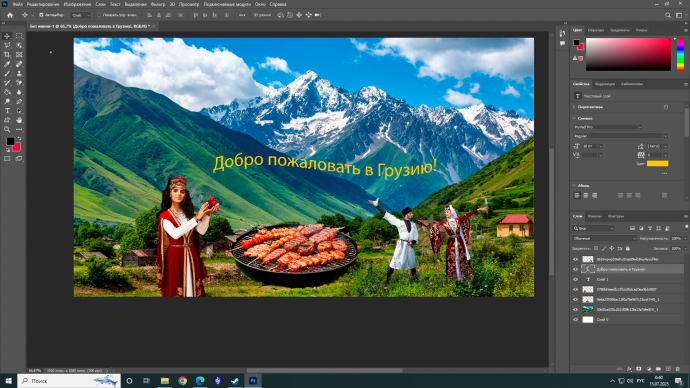Click the hue slider in Color panel
Viewport: 690px width, 388px height.
click(680, 54)
